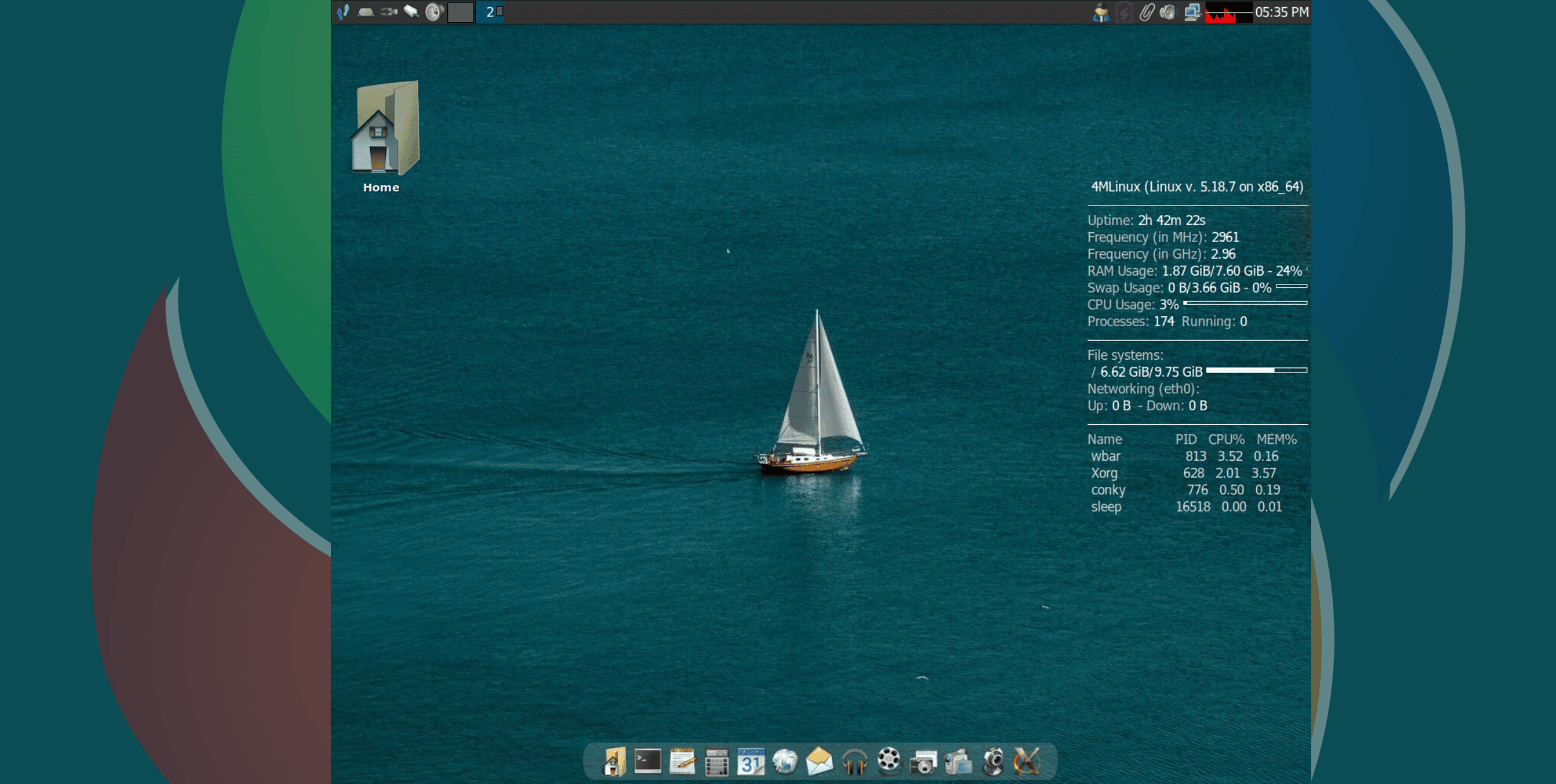
Task: Open the camera screenshot tool dock icon
Action: click(923, 763)
